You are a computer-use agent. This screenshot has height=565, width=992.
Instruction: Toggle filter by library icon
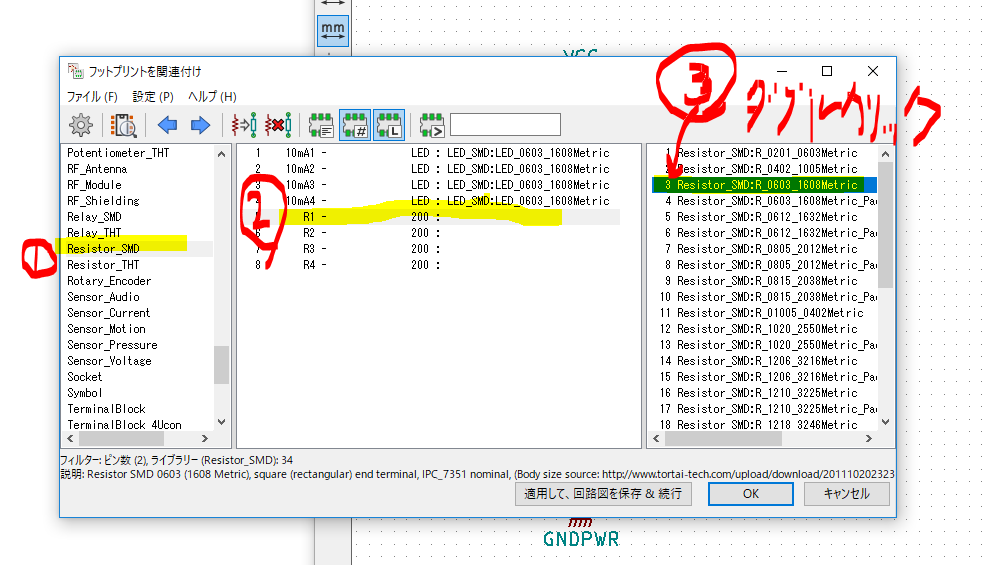(x=388, y=125)
